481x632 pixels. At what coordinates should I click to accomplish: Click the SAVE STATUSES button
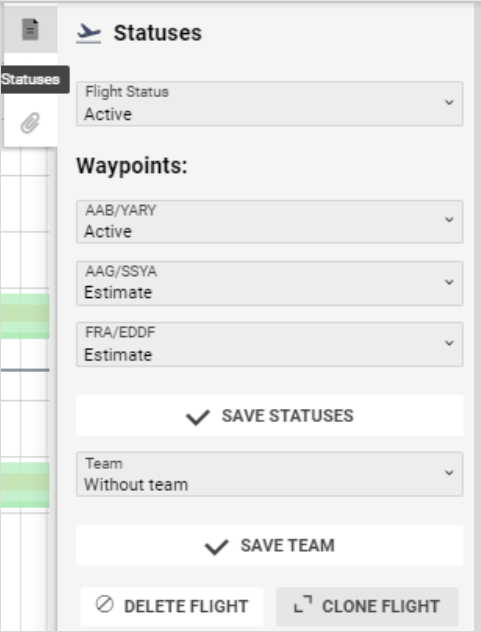click(270, 416)
